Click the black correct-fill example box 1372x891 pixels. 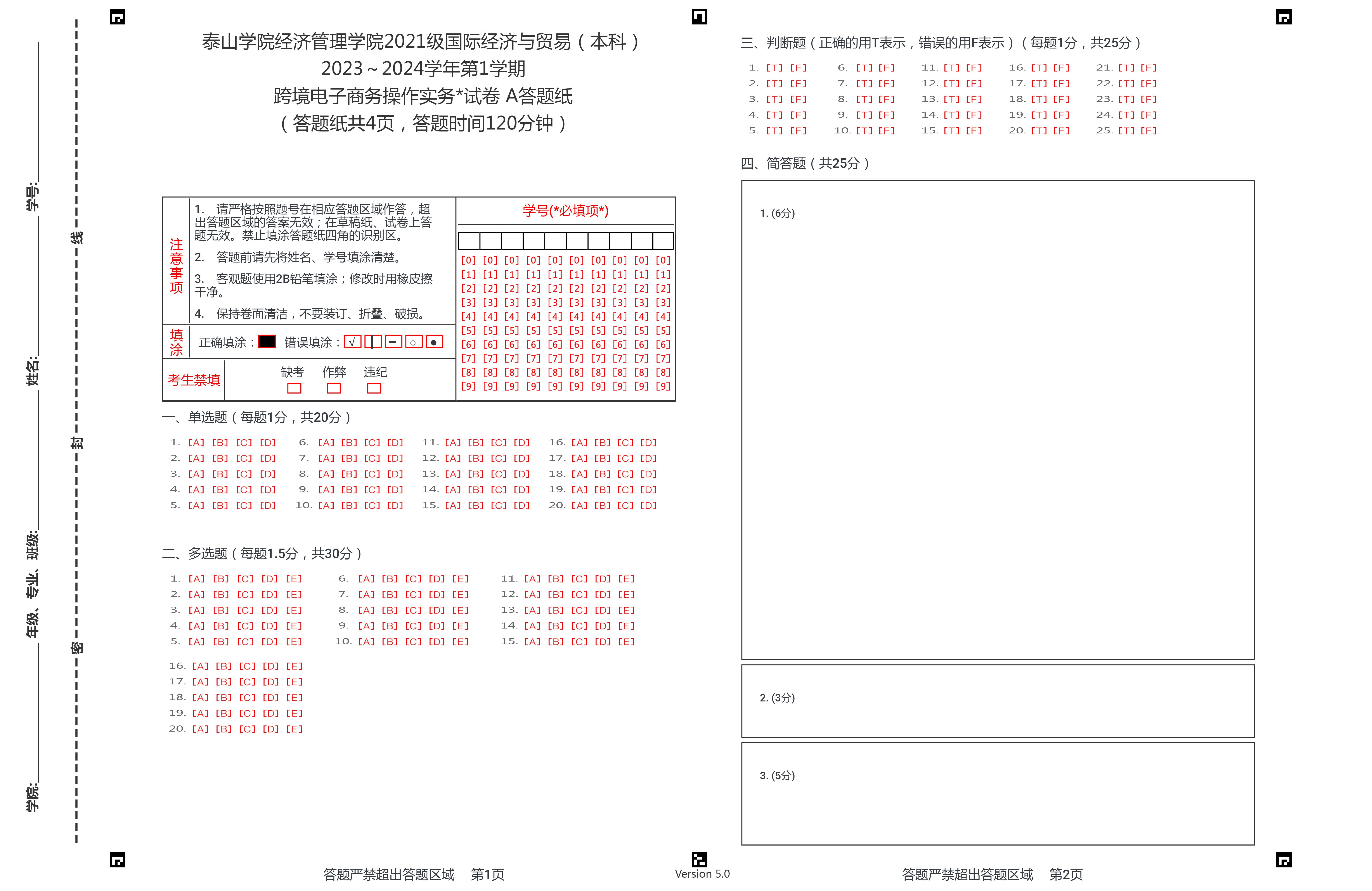[267, 341]
